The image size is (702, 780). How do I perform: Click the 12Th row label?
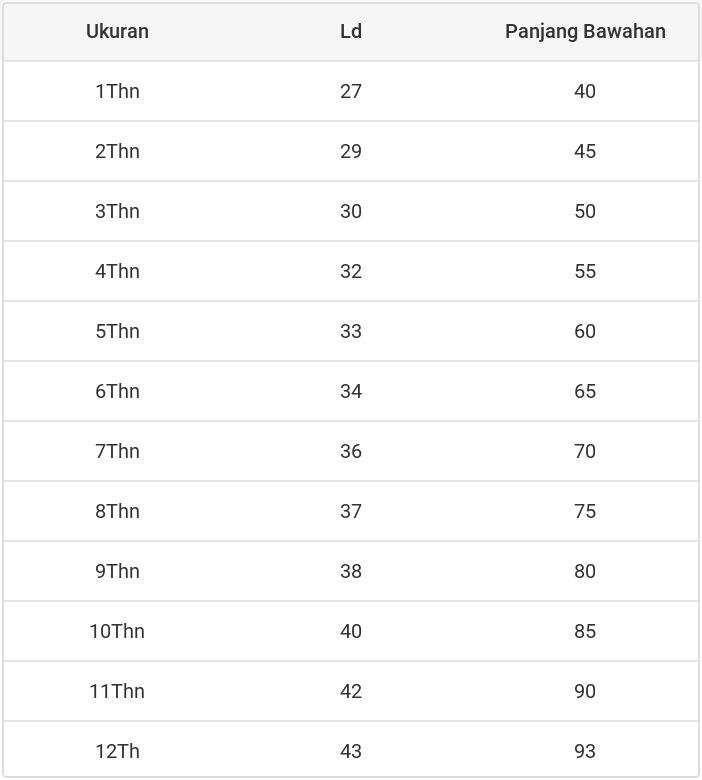click(117, 751)
